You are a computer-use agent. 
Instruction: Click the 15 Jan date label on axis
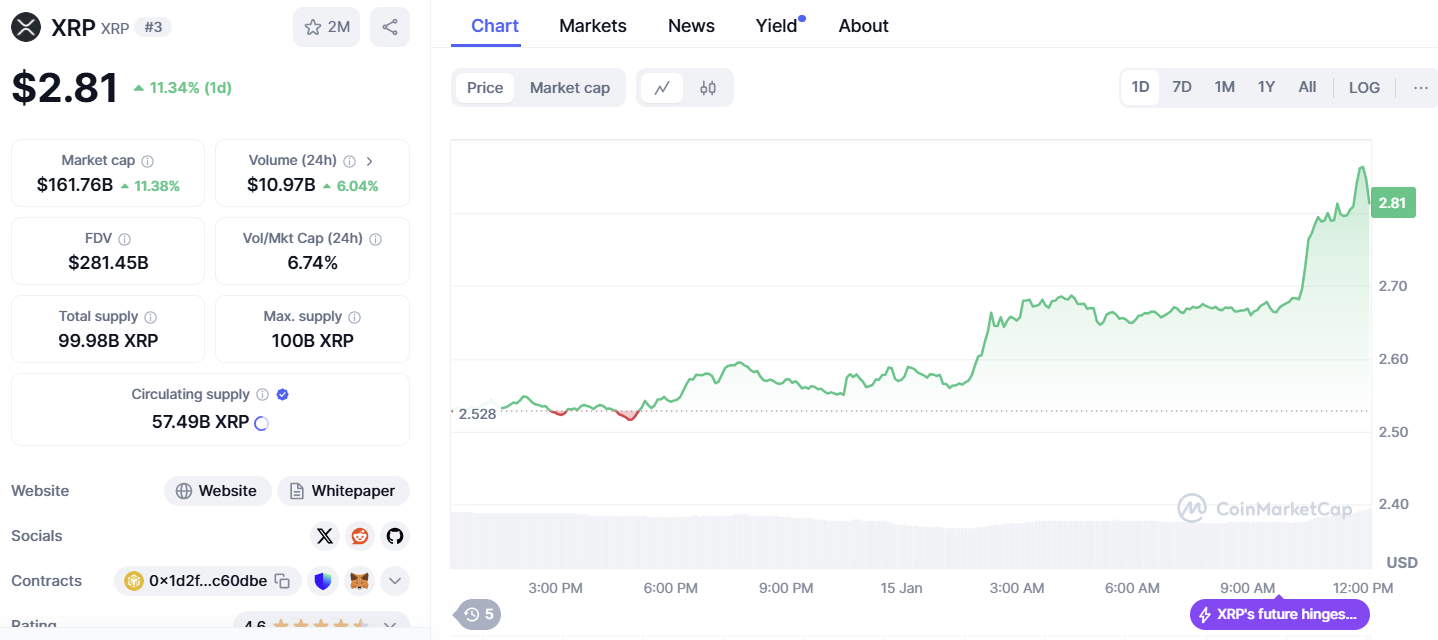(901, 588)
